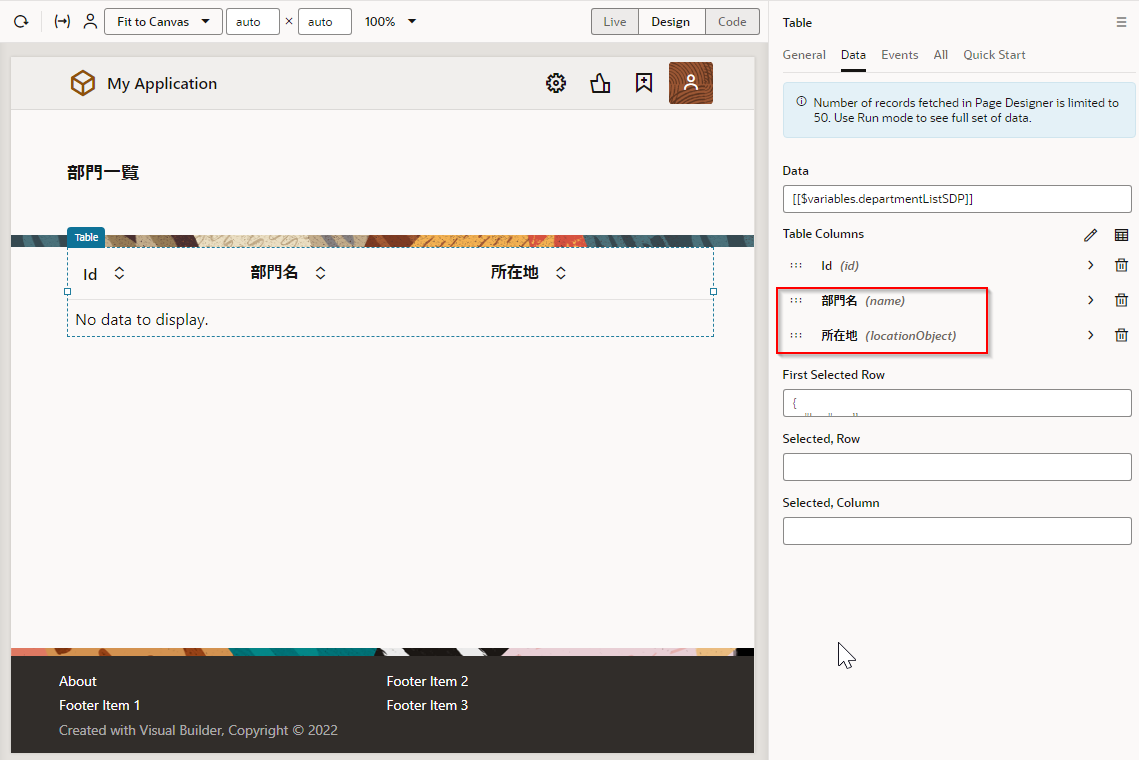This screenshot has height=760, width=1139.
Task: Open the Quick Start tab
Action: coord(994,55)
